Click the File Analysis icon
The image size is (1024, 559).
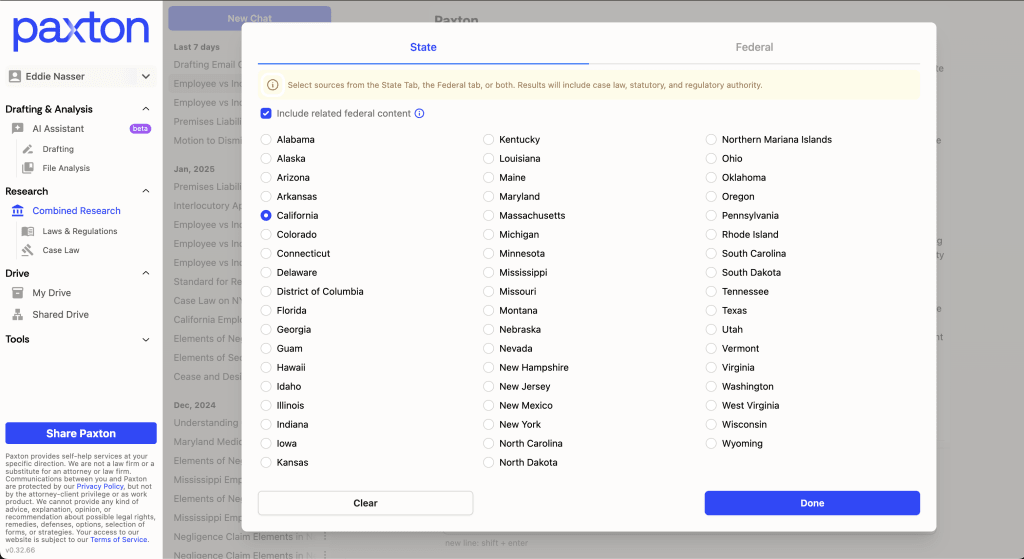(28, 168)
